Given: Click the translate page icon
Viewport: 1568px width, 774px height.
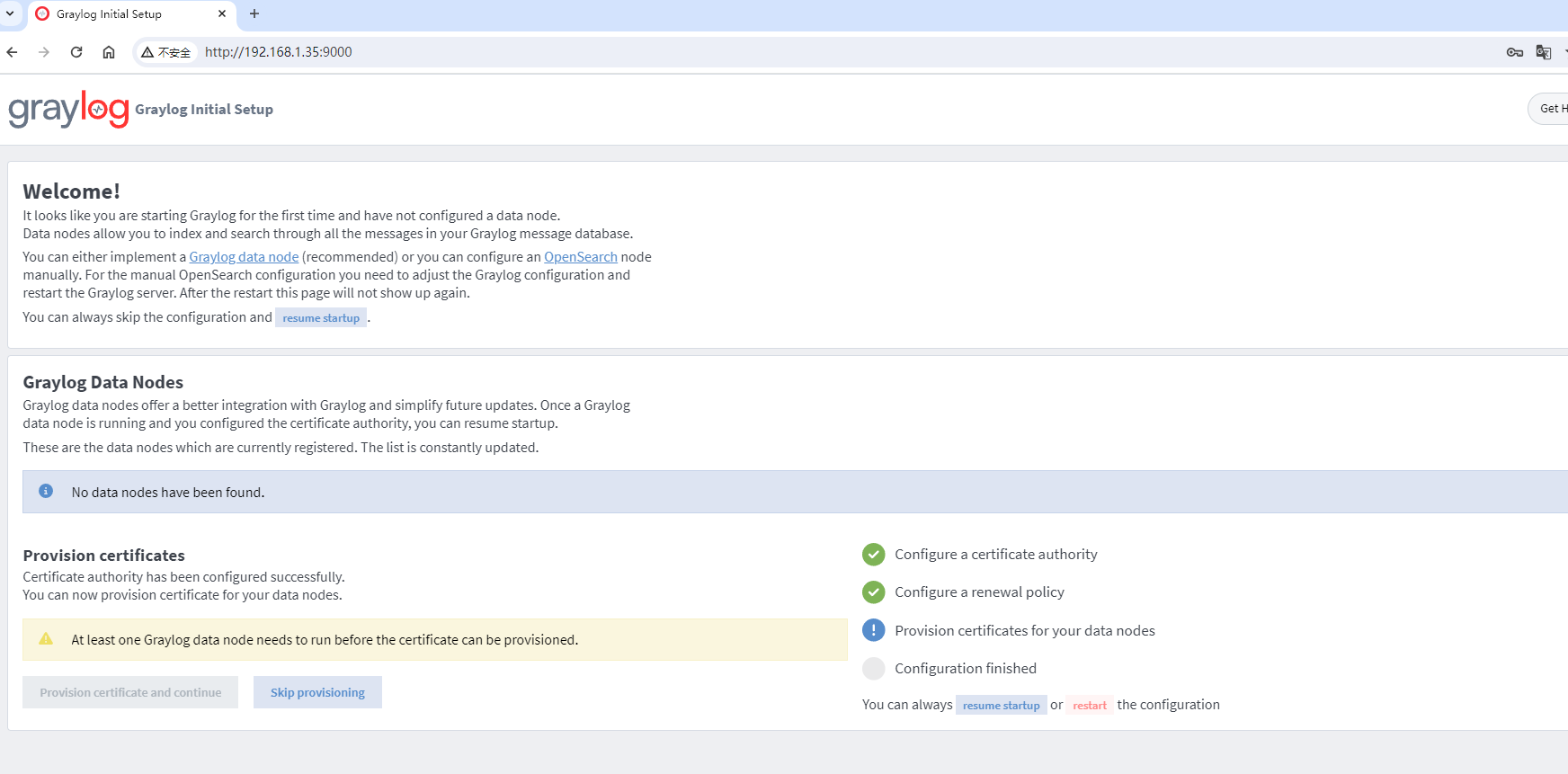Looking at the screenshot, I should point(1544,52).
